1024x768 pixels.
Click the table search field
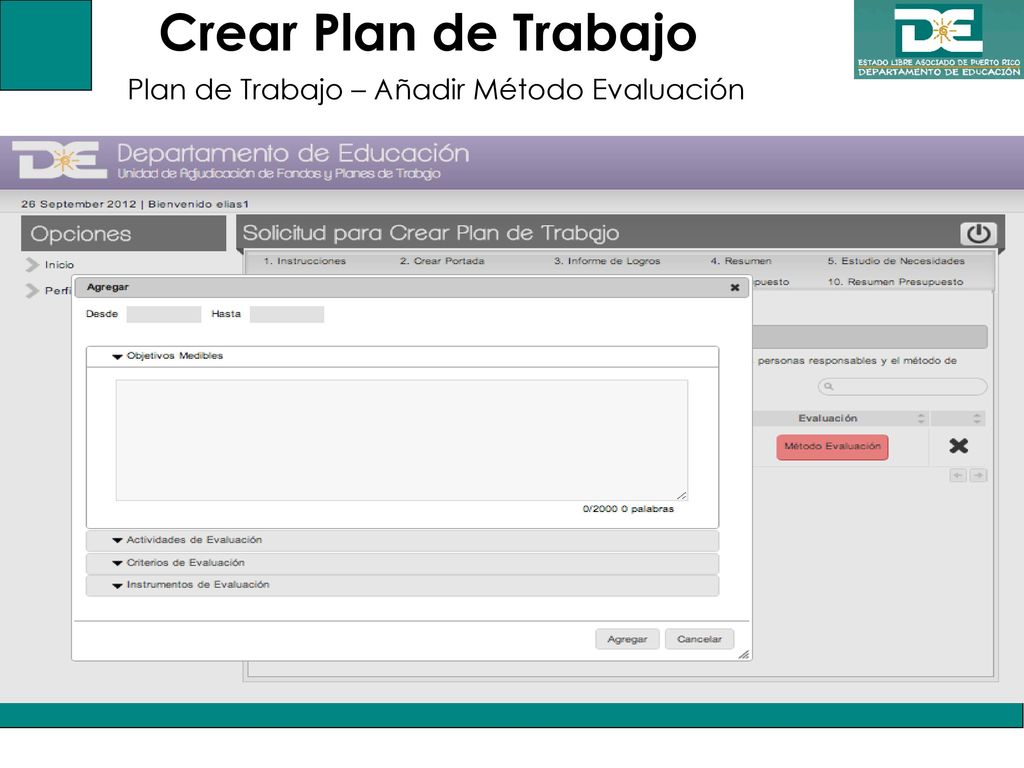tap(902, 387)
